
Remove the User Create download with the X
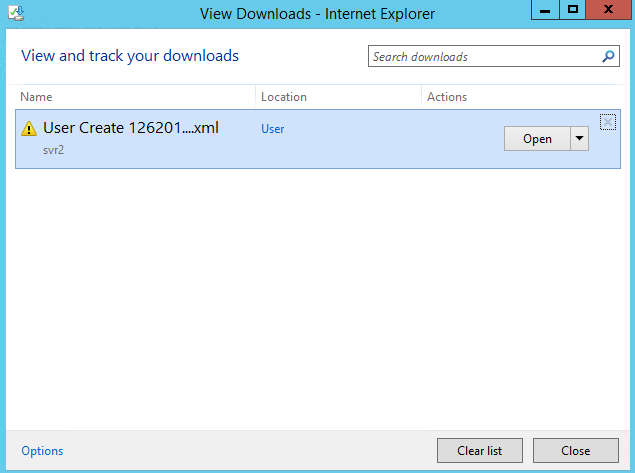607,122
